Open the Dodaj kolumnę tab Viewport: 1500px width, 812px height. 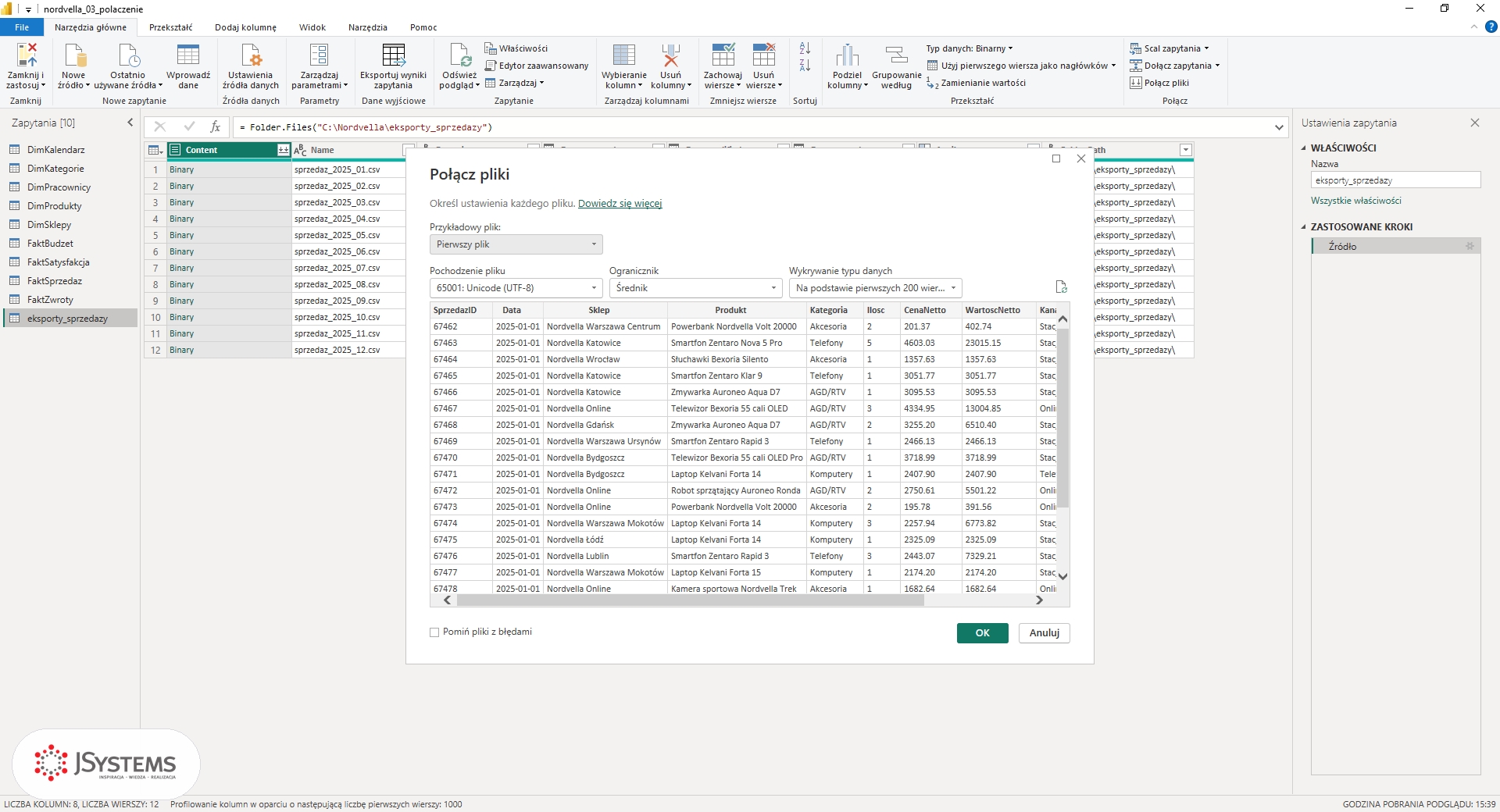[x=245, y=27]
